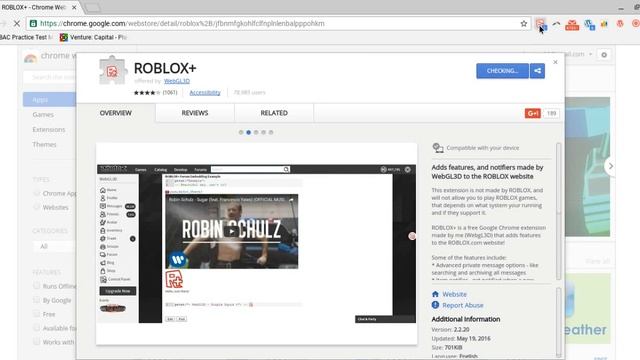This screenshot has width=640, height=360.
Task: Click the ROBLOX+ puzzle piece logo
Action: (112, 71)
